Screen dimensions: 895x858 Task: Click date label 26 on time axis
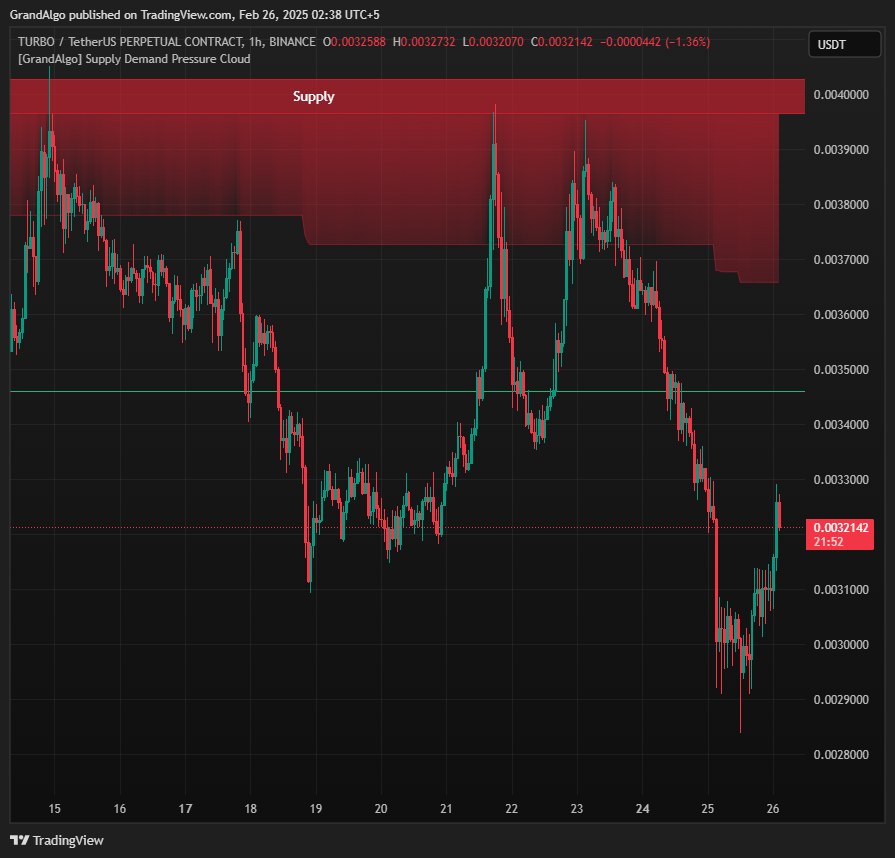pos(773,808)
